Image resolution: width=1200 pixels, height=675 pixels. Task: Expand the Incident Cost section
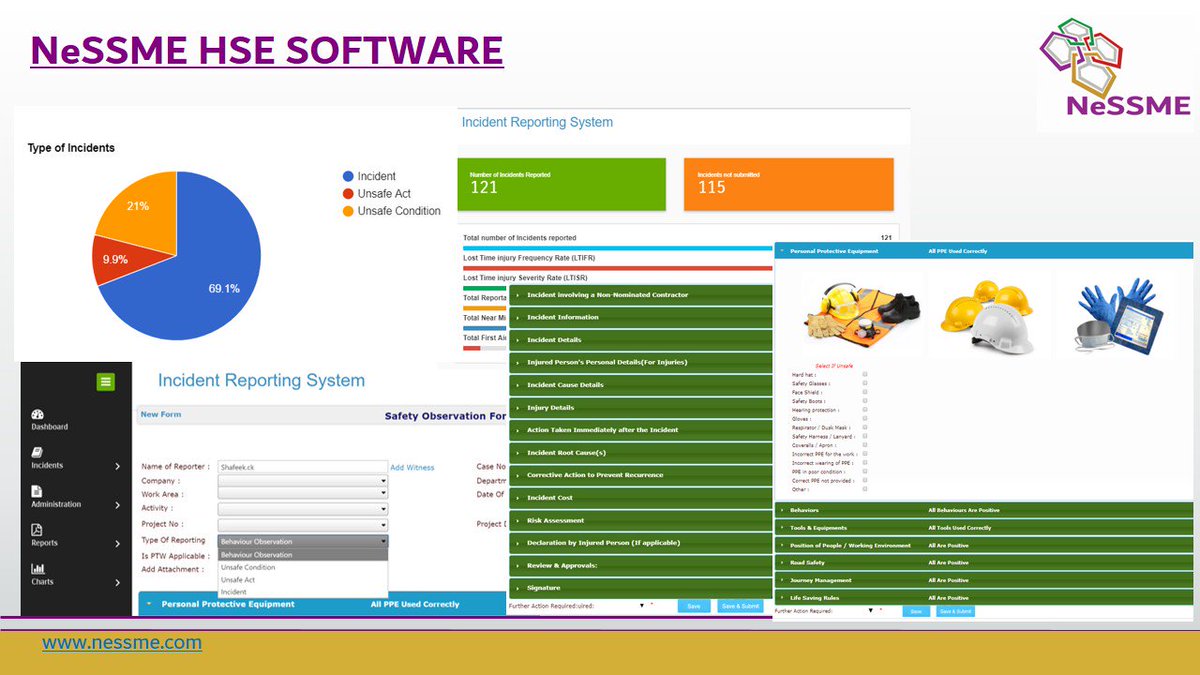[x=641, y=497]
